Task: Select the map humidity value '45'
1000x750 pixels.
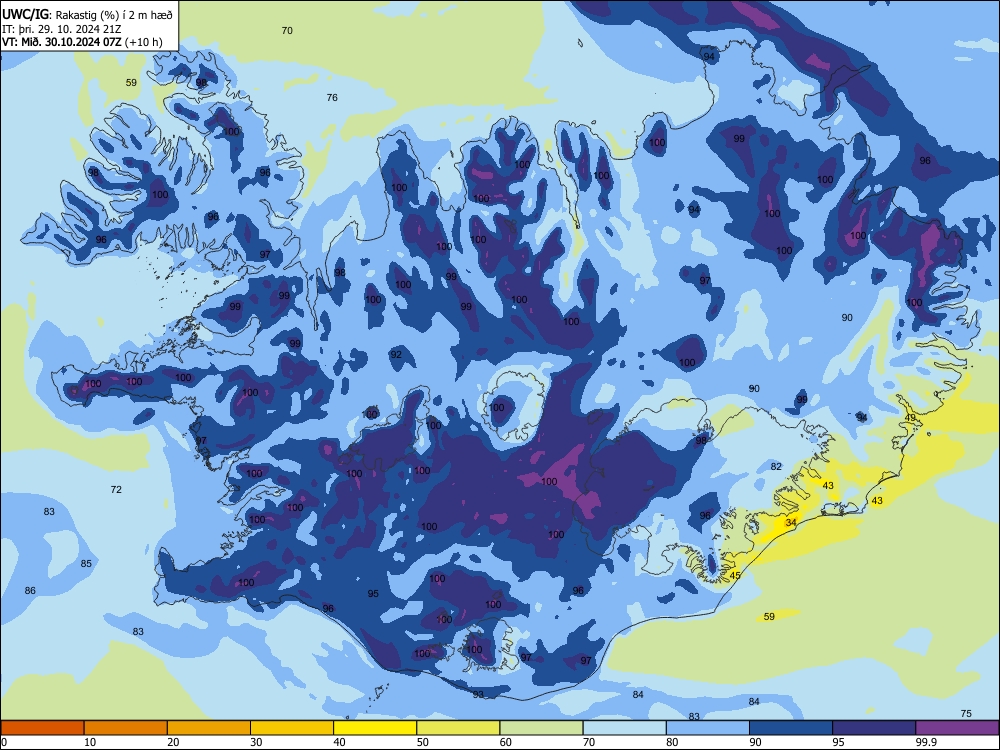Action: click(735, 575)
